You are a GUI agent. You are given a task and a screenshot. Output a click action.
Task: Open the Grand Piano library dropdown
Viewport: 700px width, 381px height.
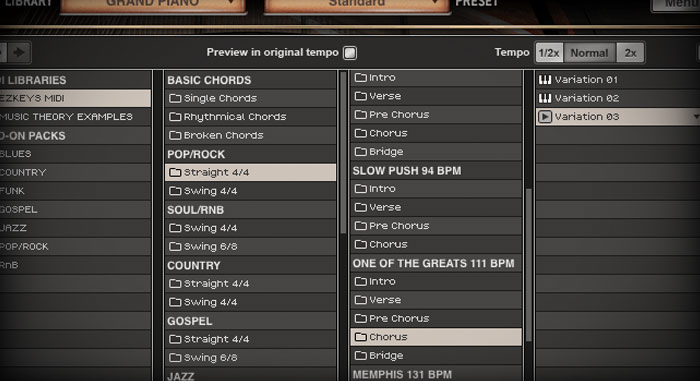(x=153, y=4)
